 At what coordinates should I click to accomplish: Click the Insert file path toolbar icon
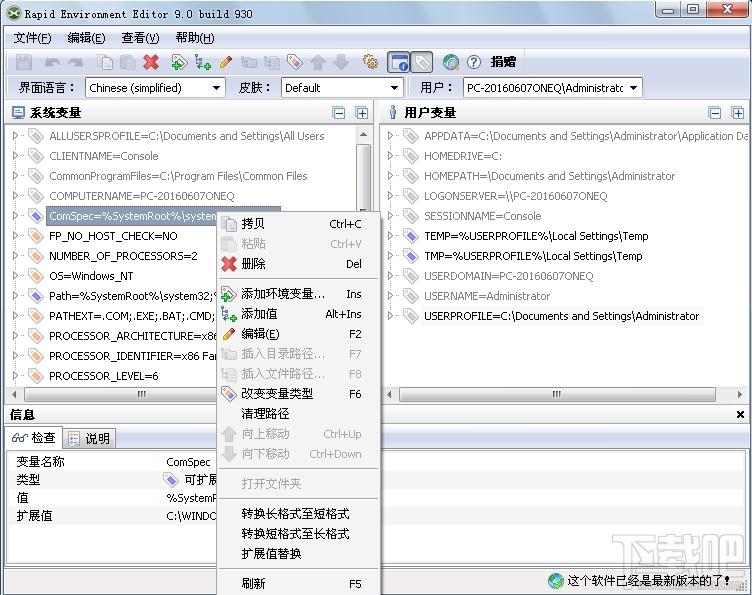(x=271, y=62)
